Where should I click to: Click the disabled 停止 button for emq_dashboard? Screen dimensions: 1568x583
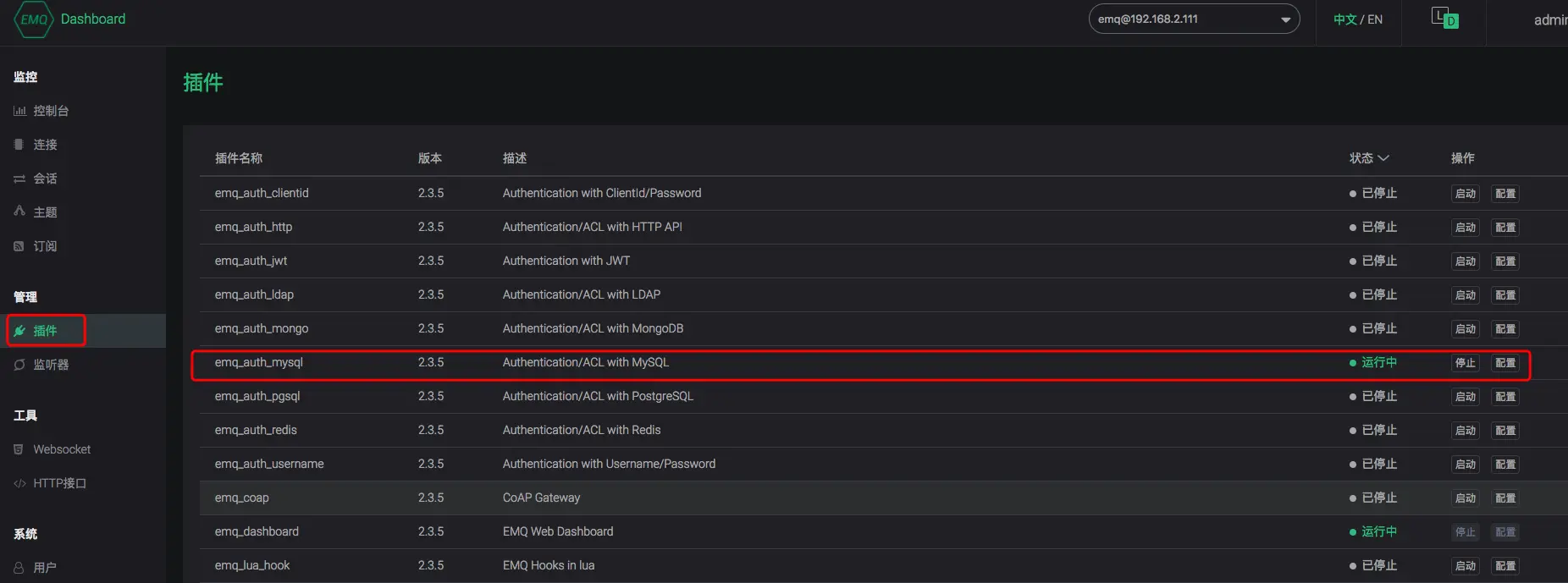(x=1465, y=532)
